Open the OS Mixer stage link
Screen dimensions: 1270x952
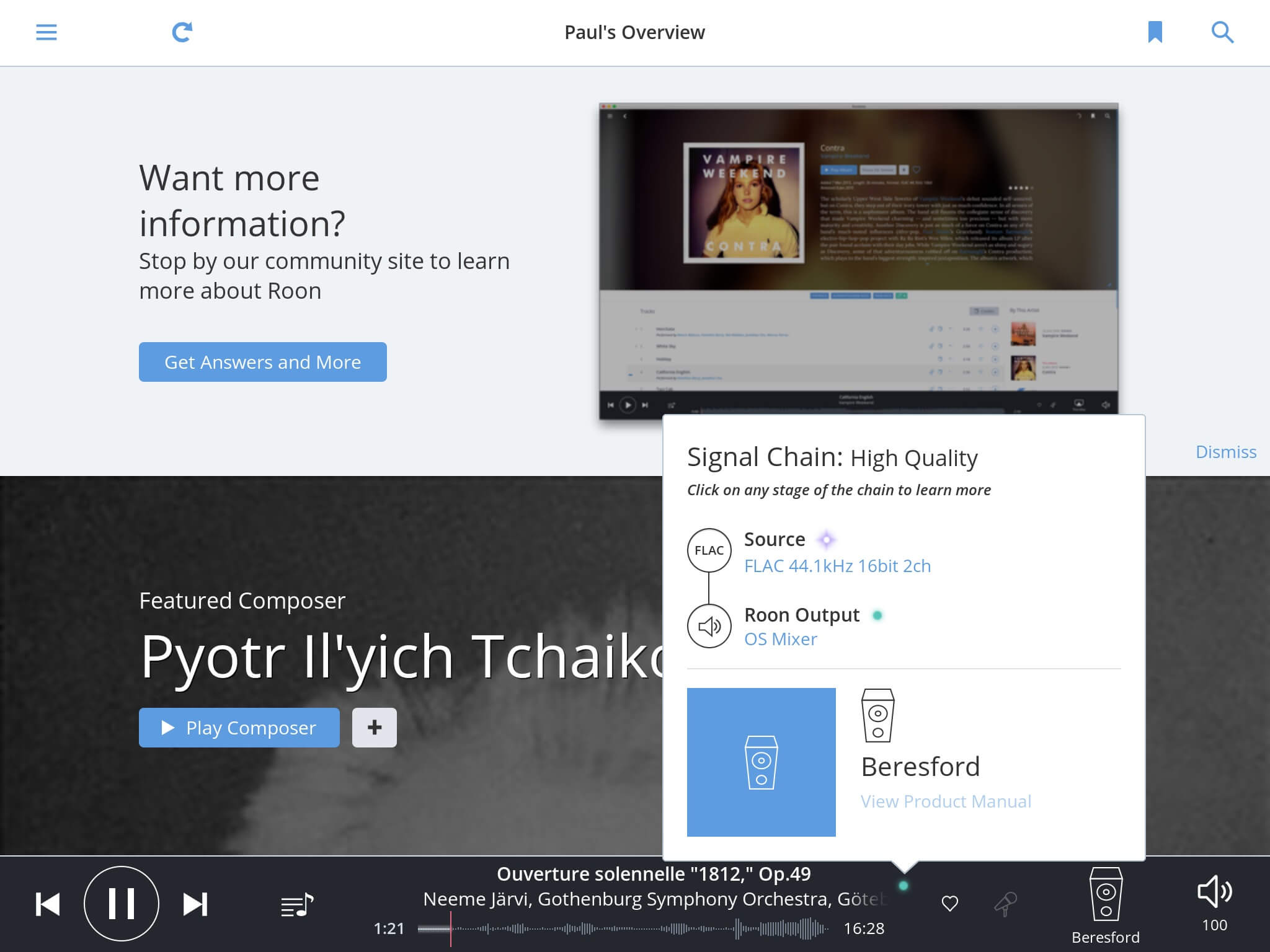click(x=781, y=639)
